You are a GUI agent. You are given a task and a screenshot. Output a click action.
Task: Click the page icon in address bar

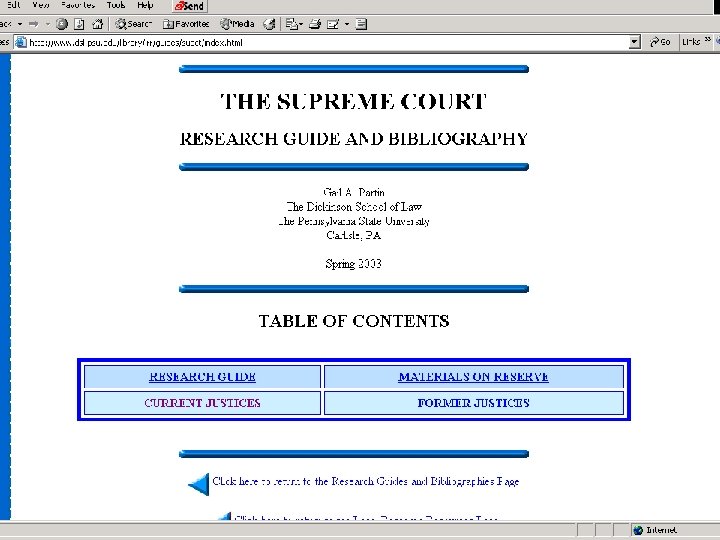pyautogui.click(x=21, y=43)
